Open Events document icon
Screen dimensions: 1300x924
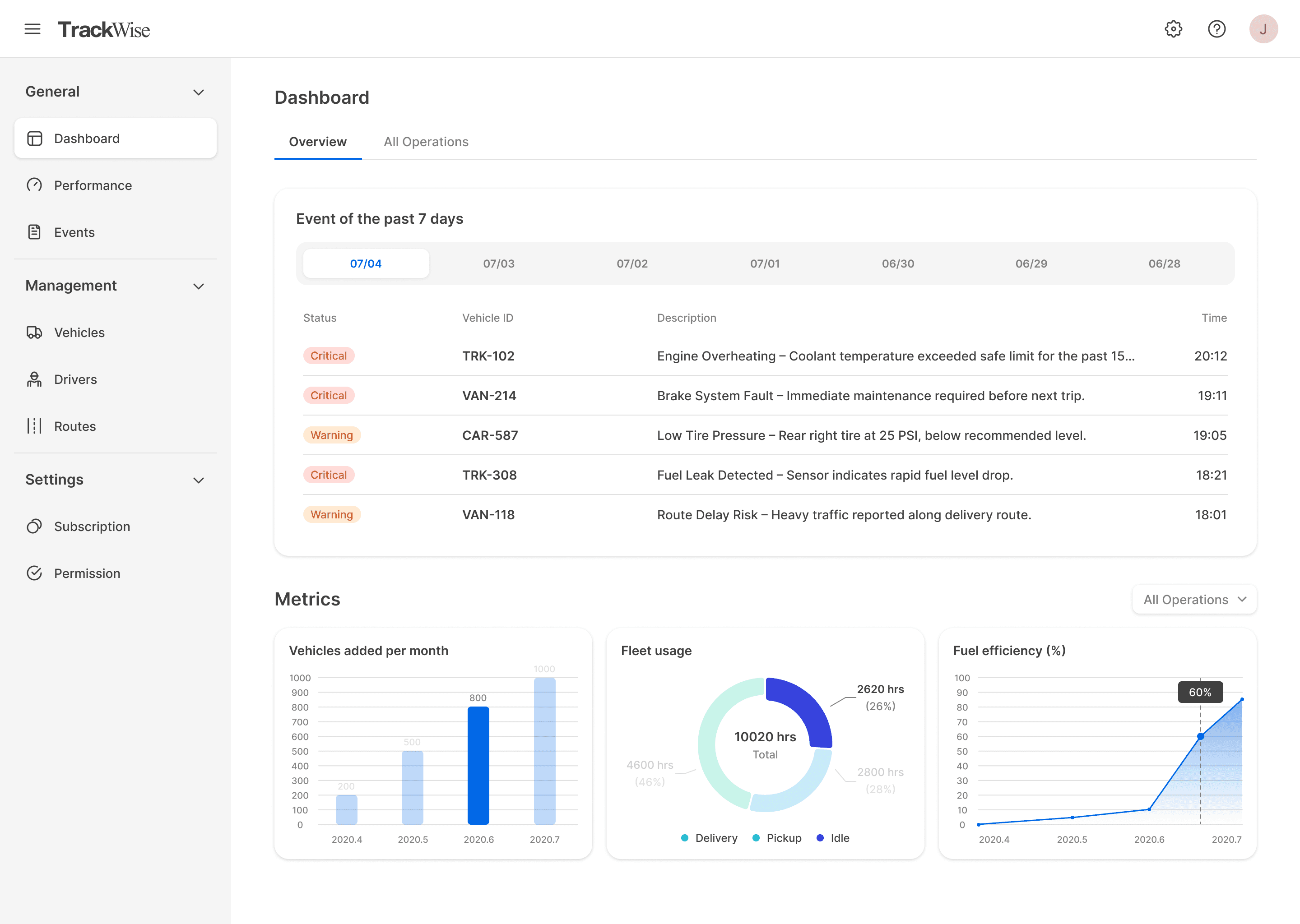[x=34, y=232]
